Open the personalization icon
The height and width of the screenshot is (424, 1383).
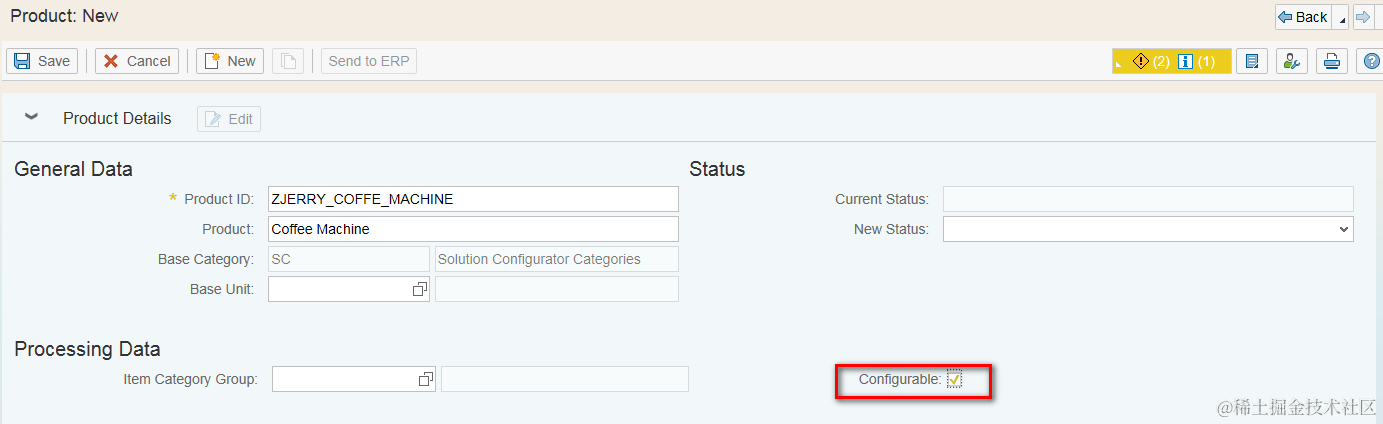click(1292, 61)
